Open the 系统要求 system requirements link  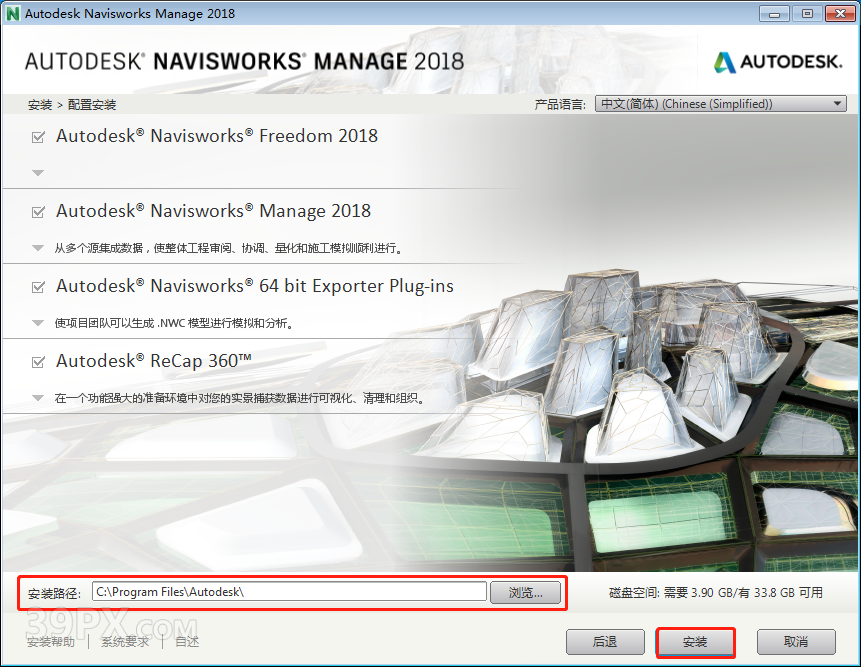[x=124, y=642]
